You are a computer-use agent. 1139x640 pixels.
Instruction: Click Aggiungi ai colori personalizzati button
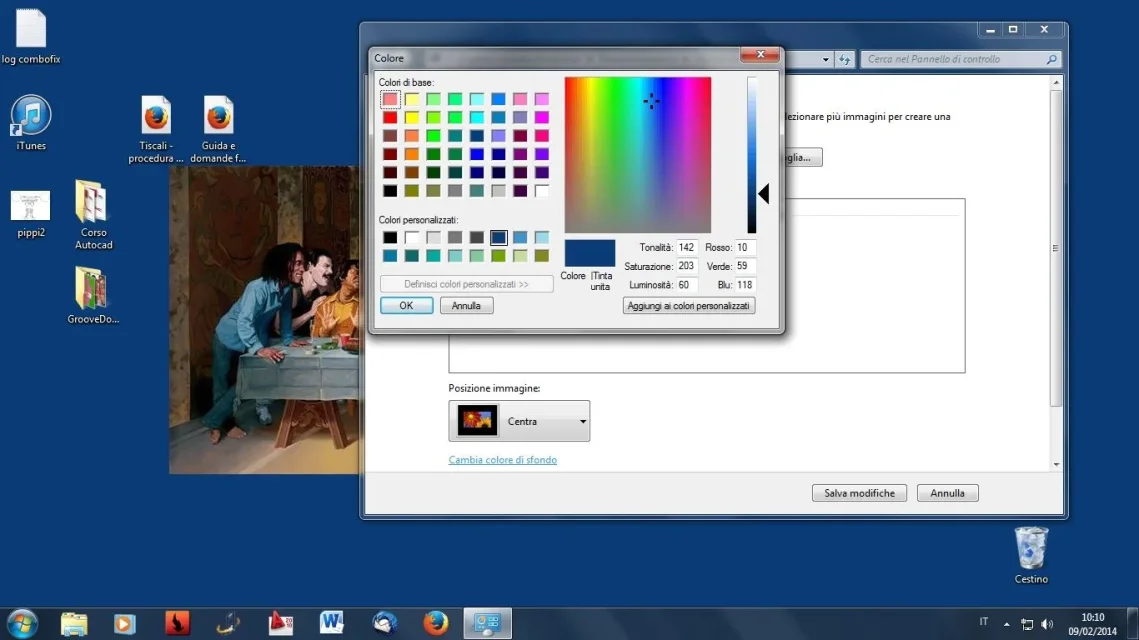689,306
